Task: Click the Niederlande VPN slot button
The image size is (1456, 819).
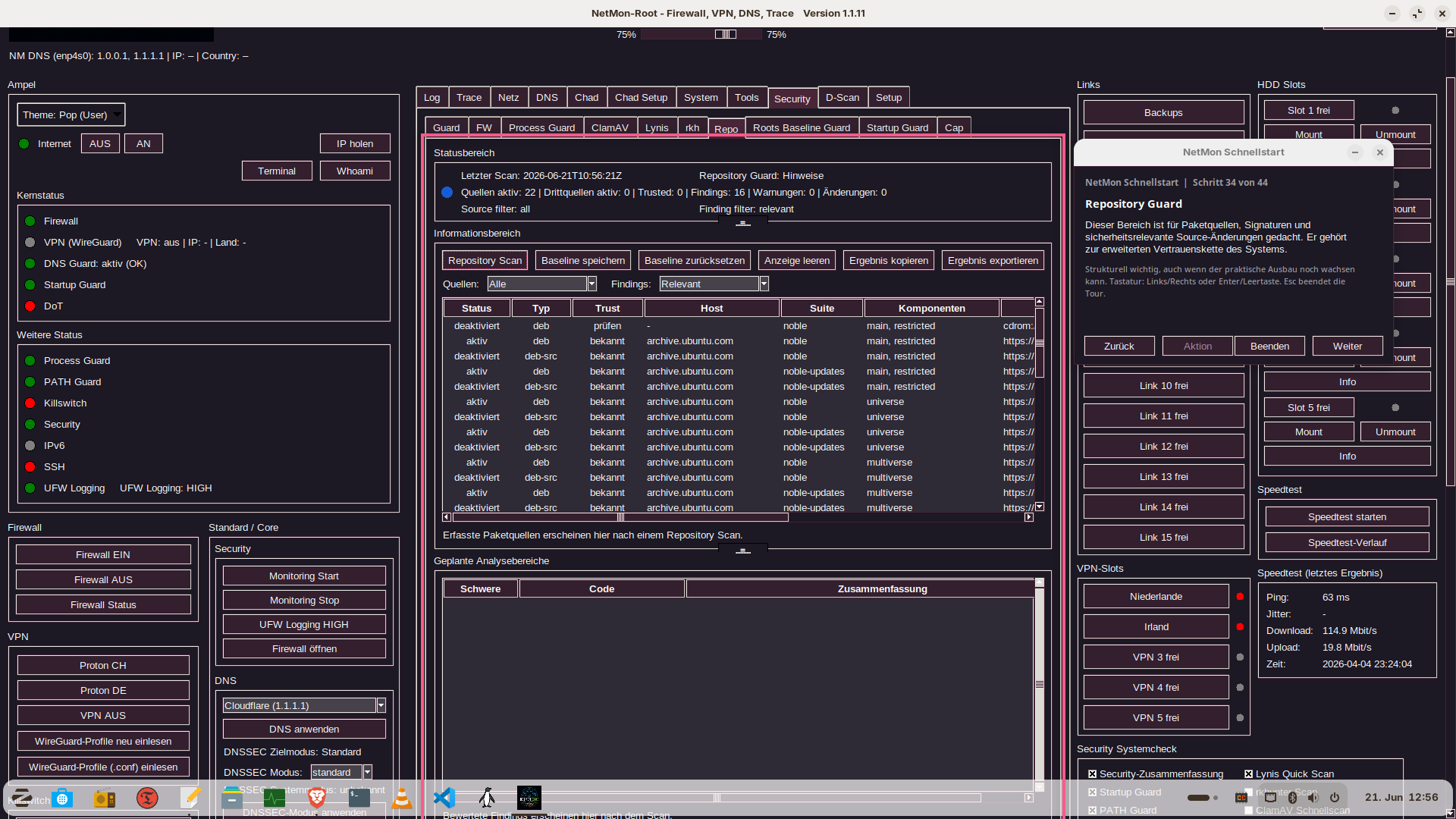Action: click(1156, 597)
